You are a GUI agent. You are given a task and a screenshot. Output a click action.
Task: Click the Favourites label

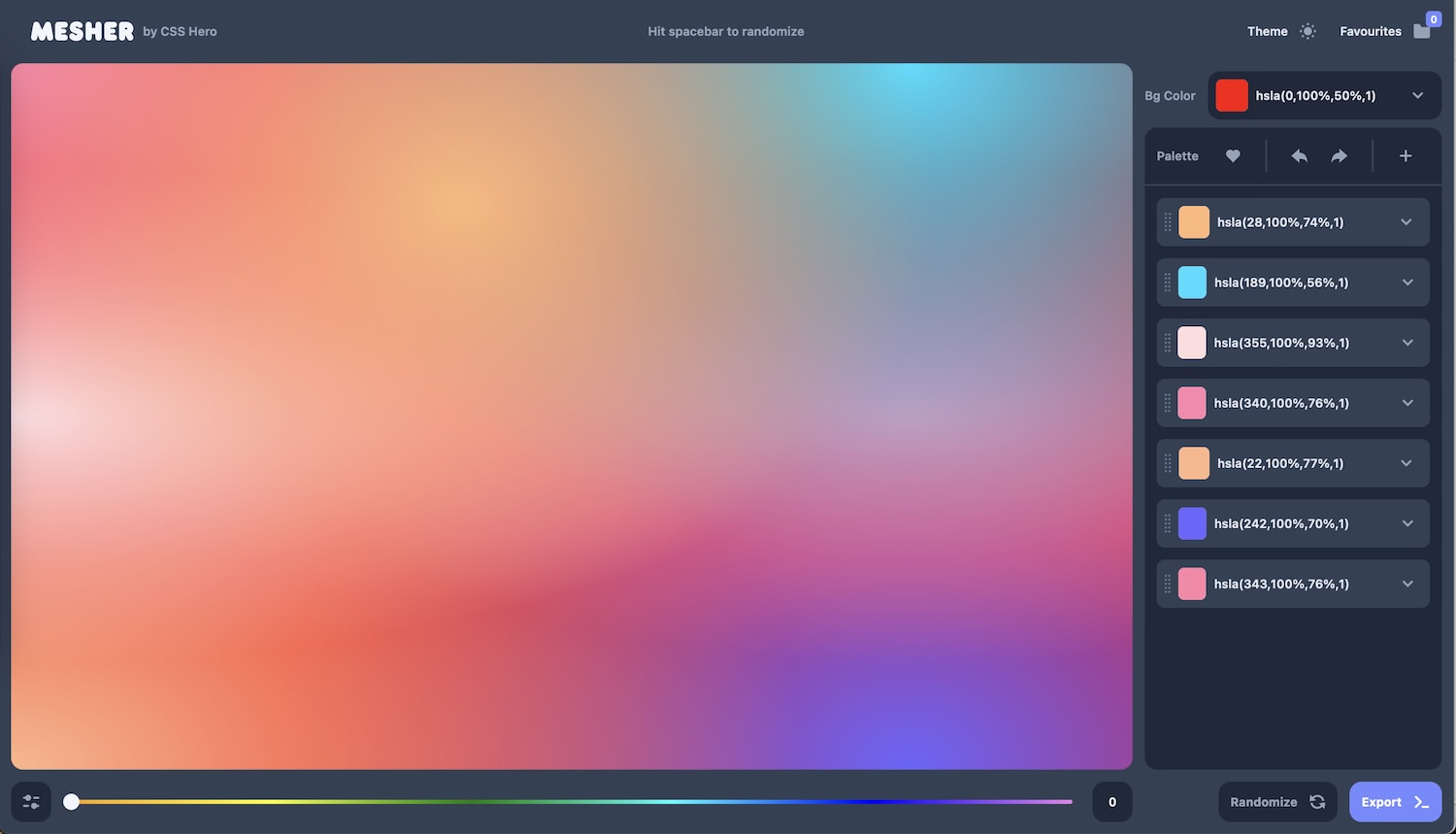pyautogui.click(x=1371, y=31)
